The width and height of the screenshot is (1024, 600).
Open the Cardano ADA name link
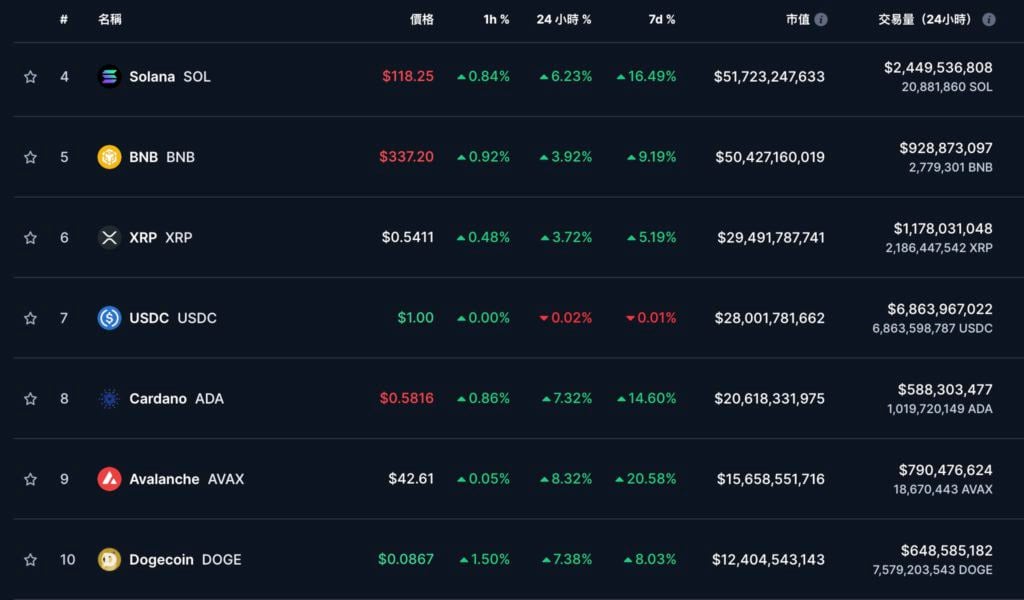click(176, 399)
